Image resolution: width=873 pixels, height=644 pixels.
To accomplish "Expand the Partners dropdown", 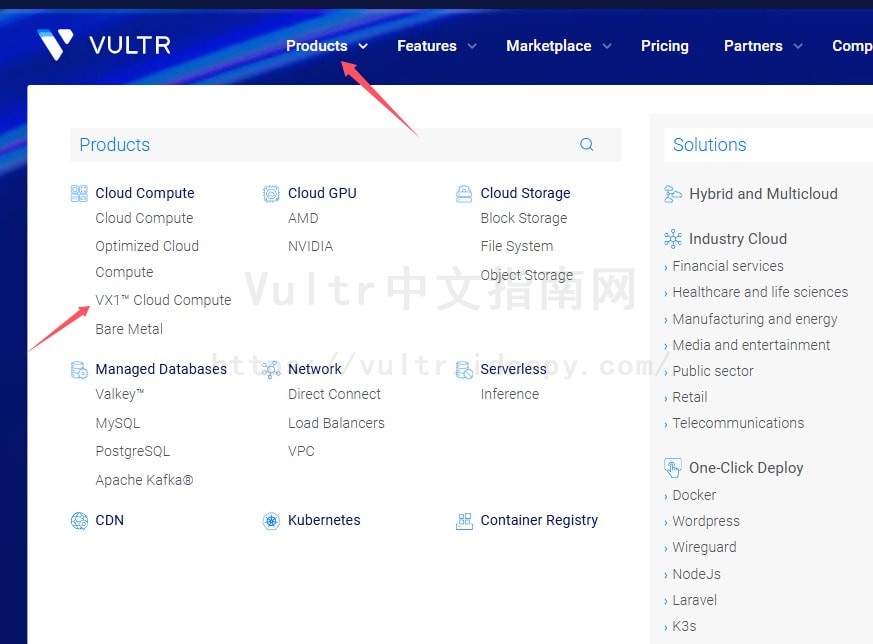I will pos(753,46).
